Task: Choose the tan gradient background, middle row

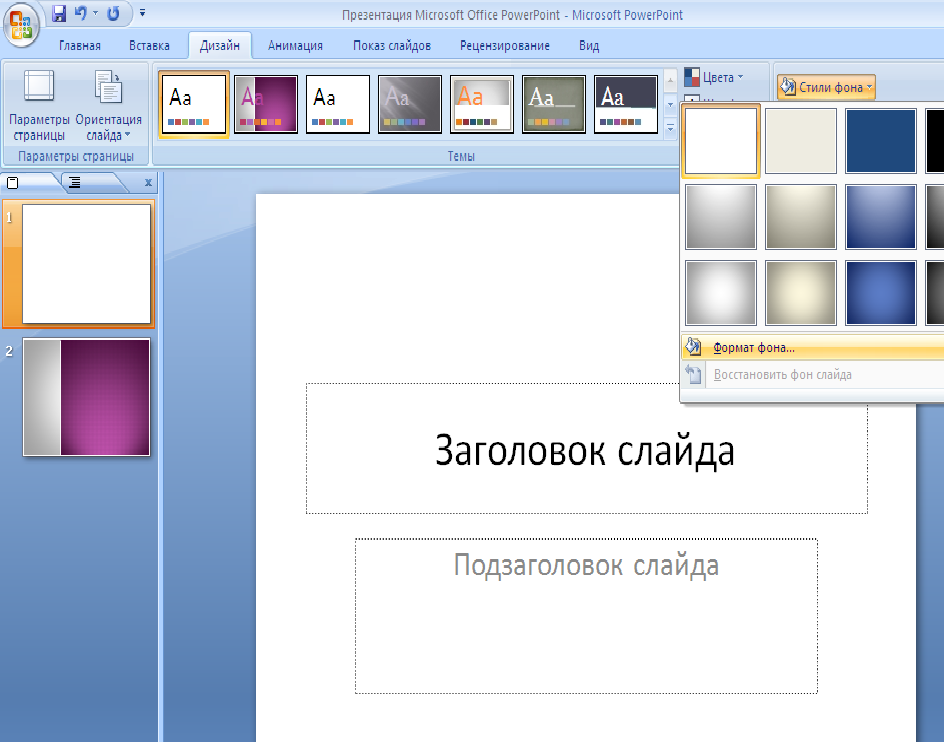Action: tap(801, 217)
